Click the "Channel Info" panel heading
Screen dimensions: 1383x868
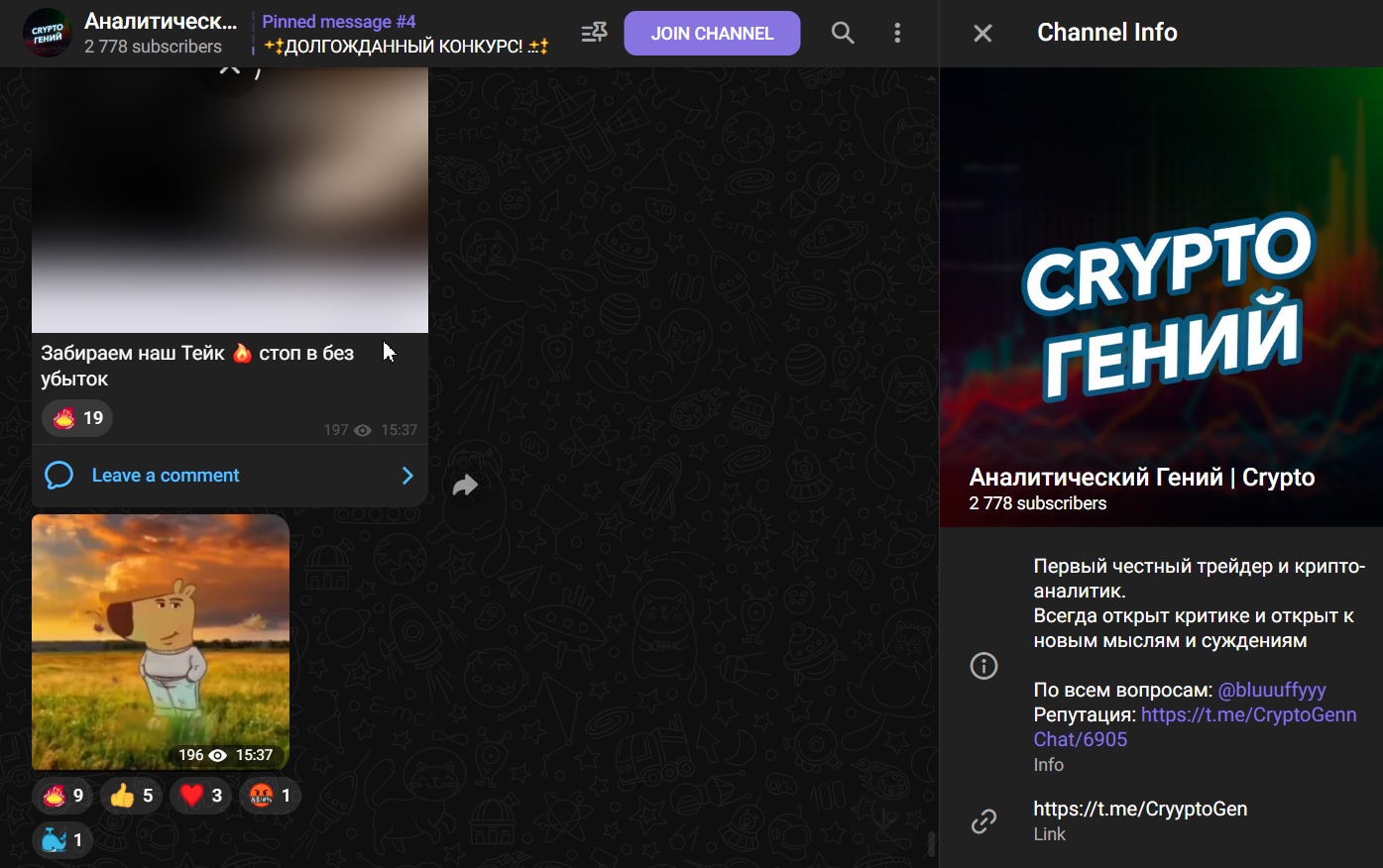click(1107, 33)
